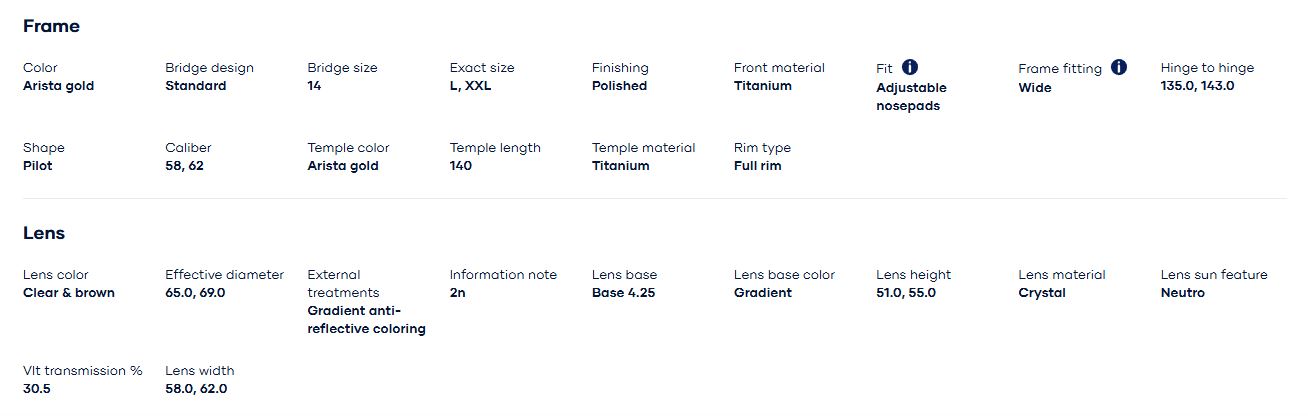Click the Temple length 140 value
The image size is (1308, 416).
(x=460, y=166)
